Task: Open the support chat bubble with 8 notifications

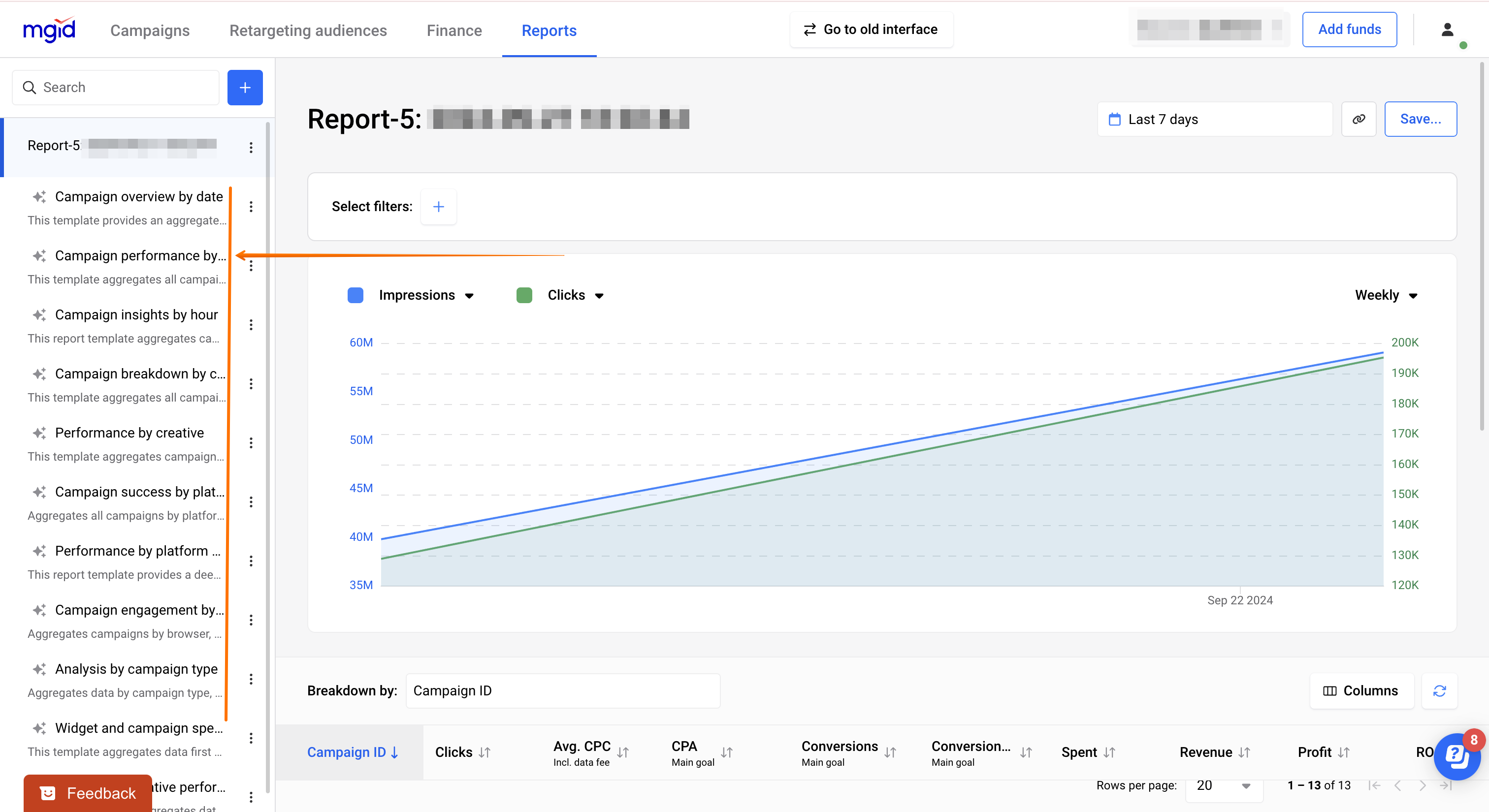Action: click(x=1457, y=756)
